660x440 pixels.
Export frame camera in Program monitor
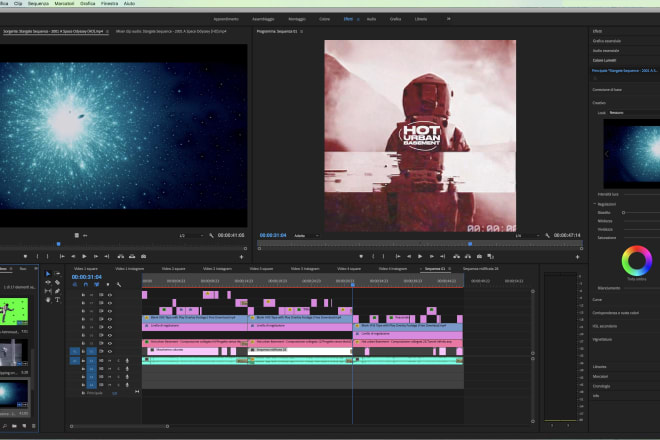pyautogui.click(x=479, y=256)
